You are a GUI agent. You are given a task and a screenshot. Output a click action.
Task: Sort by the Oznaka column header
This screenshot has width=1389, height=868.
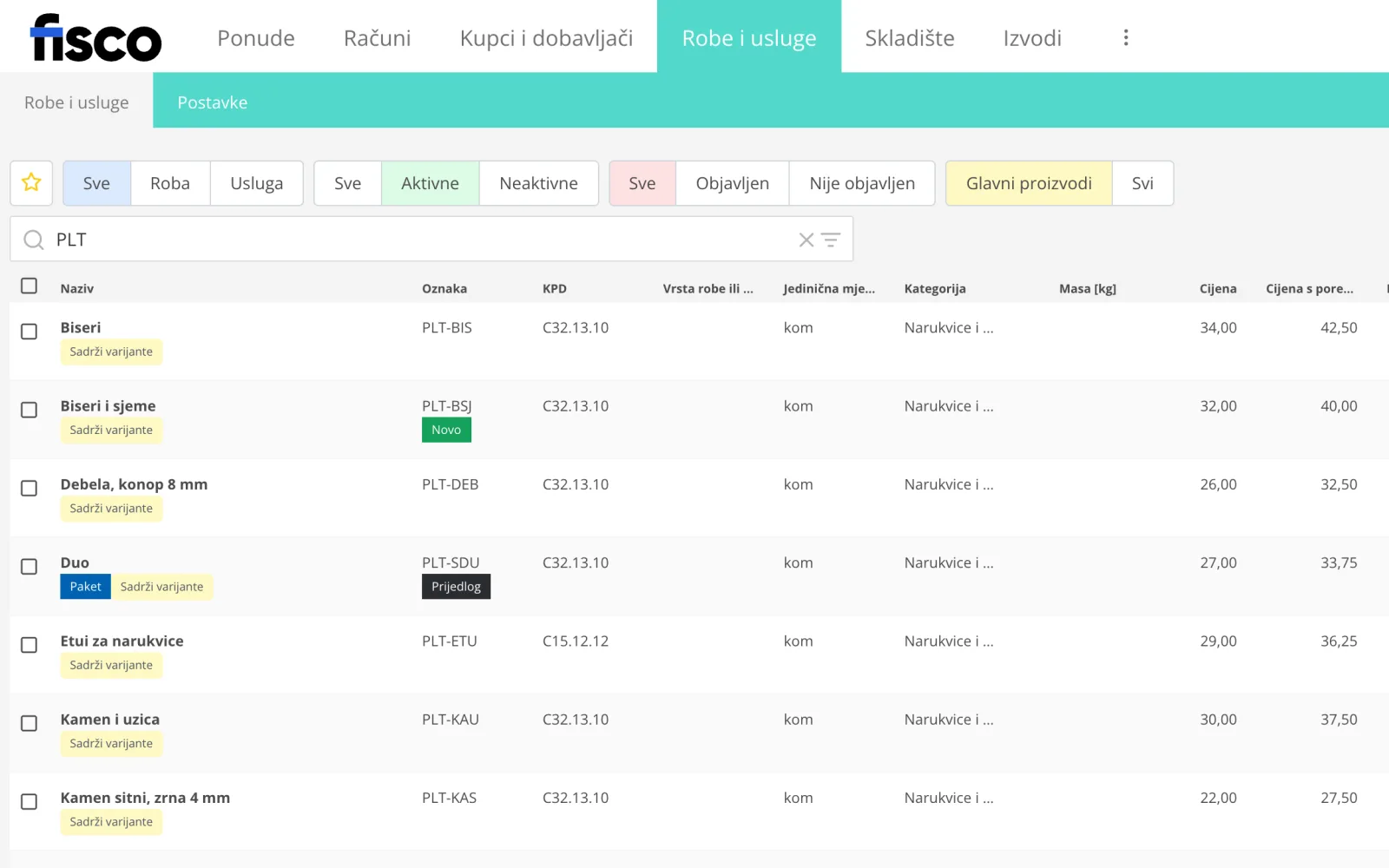click(444, 289)
